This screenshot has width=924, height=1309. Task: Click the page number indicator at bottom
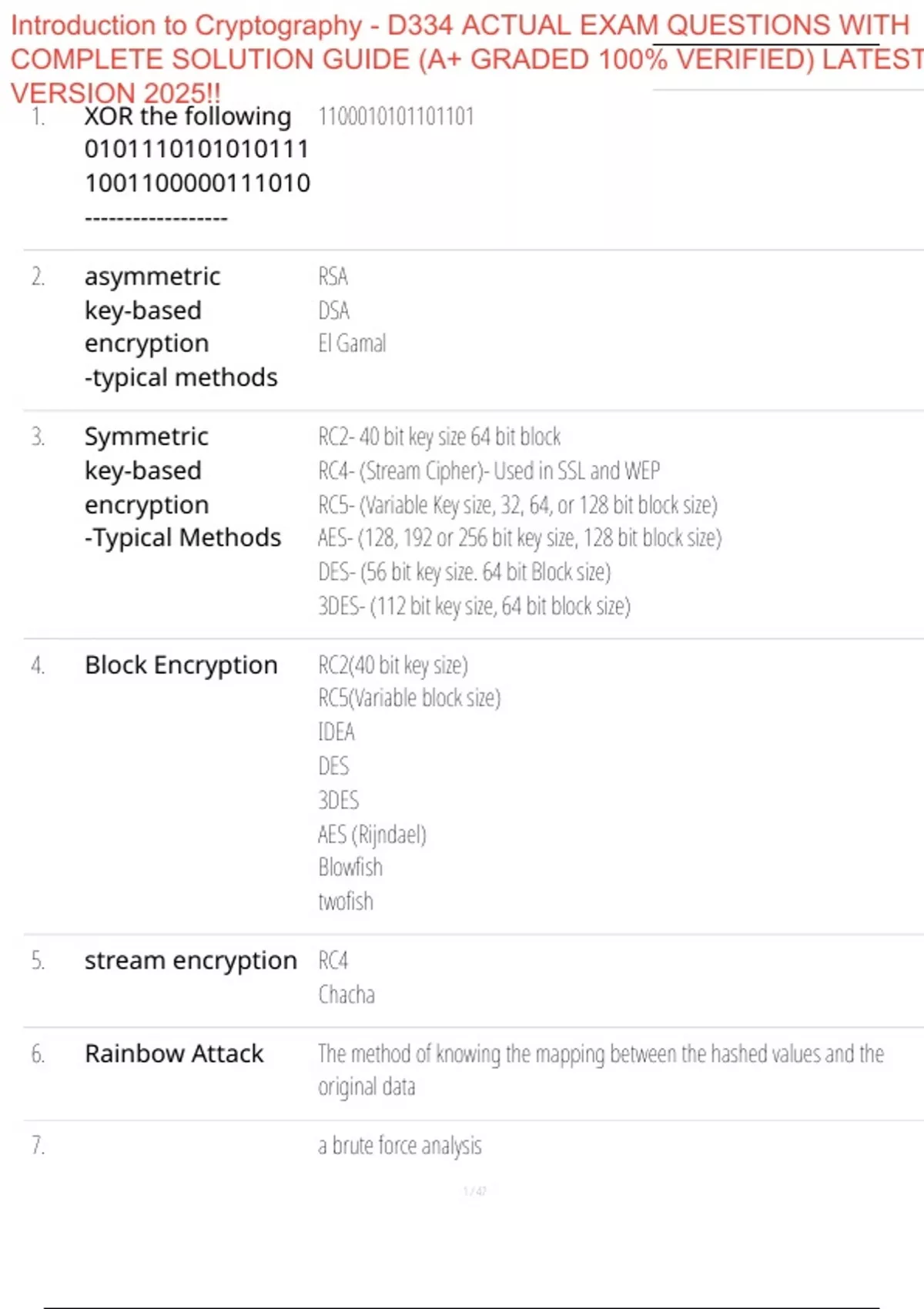474,1191
